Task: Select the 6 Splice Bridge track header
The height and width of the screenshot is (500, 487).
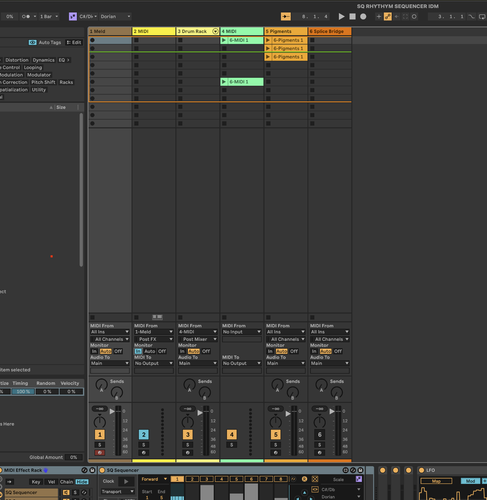Action: [x=330, y=31]
